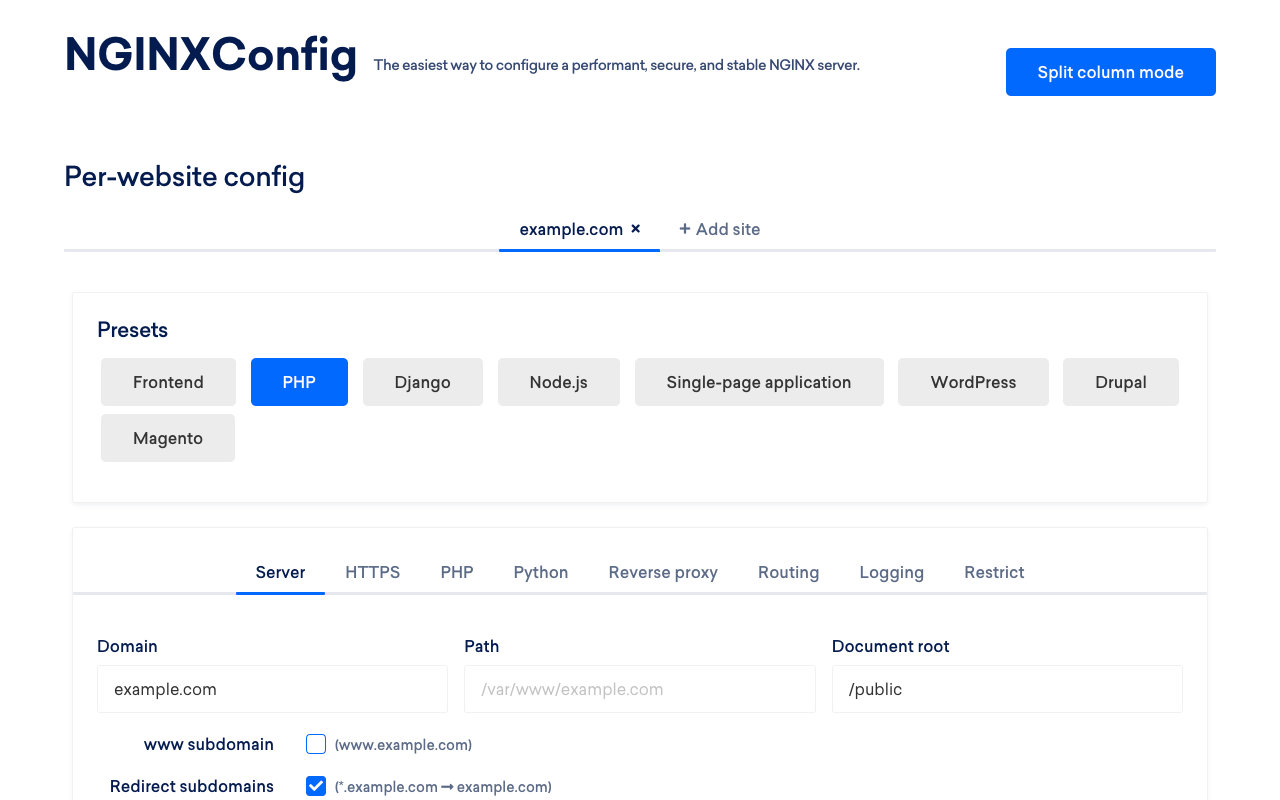
Task: Select the Magento preset
Action: tap(167, 438)
